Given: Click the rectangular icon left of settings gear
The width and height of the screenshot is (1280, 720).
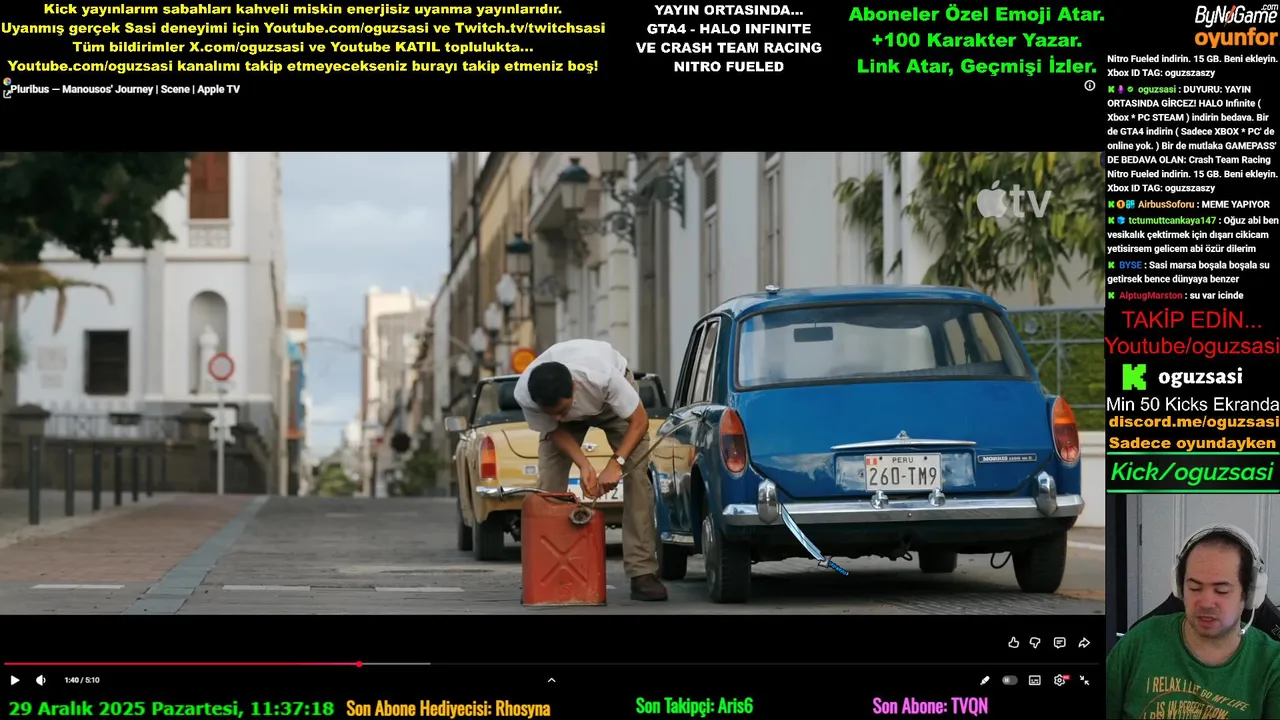Looking at the screenshot, I should tap(1035, 680).
